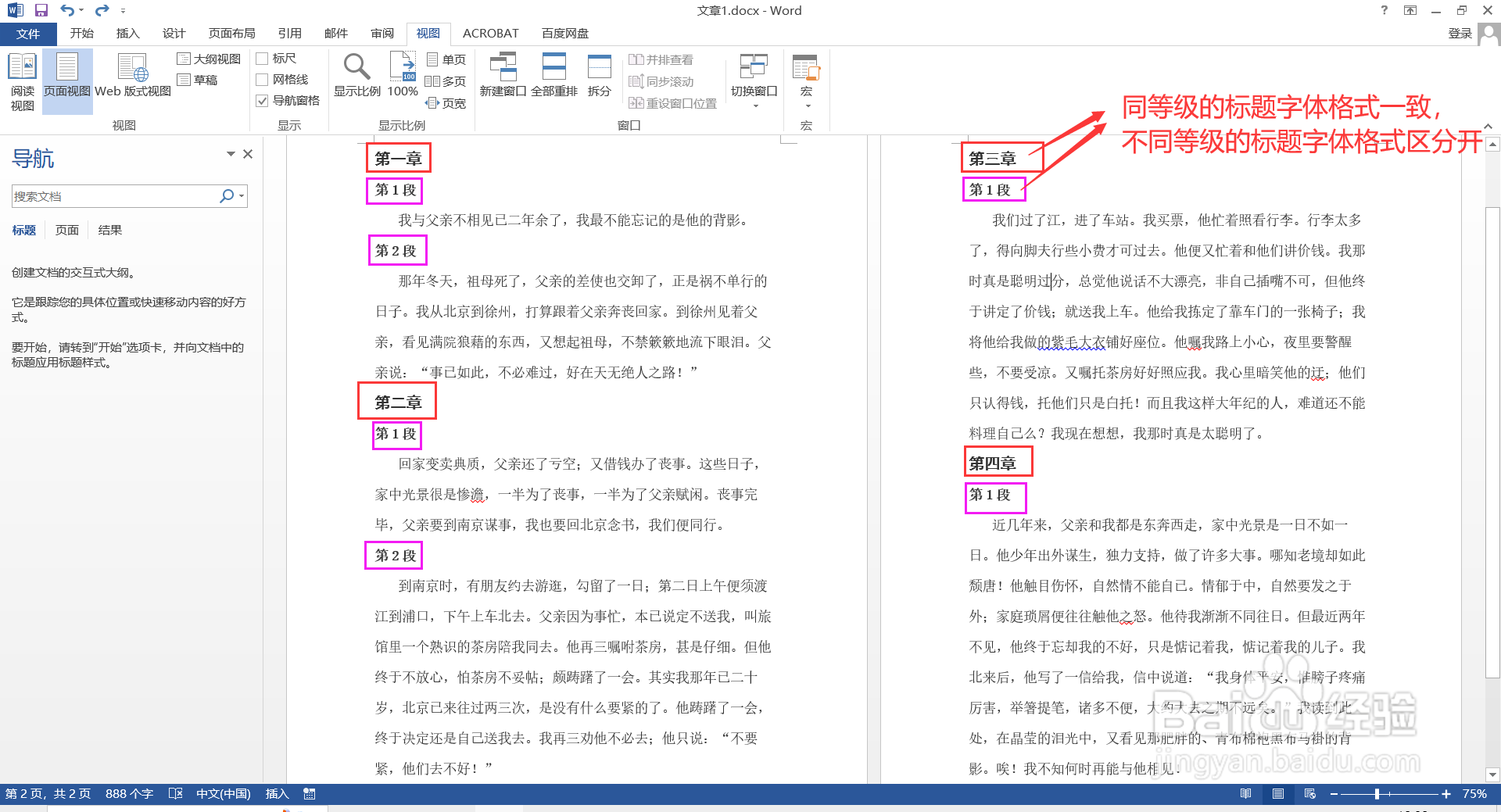Uncheck Navigation Pane (导航窗格) checkbox
The height and width of the screenshot is (812, 1501).
pos(263,101)
